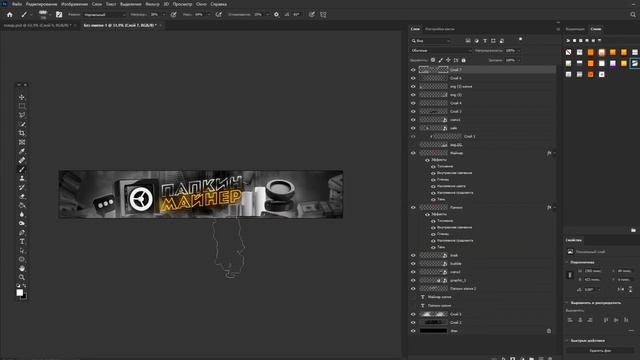Click the background color swatch
The height and width of the screenshot is (360, 640).
pyautogui.click(x=24, y=297)
